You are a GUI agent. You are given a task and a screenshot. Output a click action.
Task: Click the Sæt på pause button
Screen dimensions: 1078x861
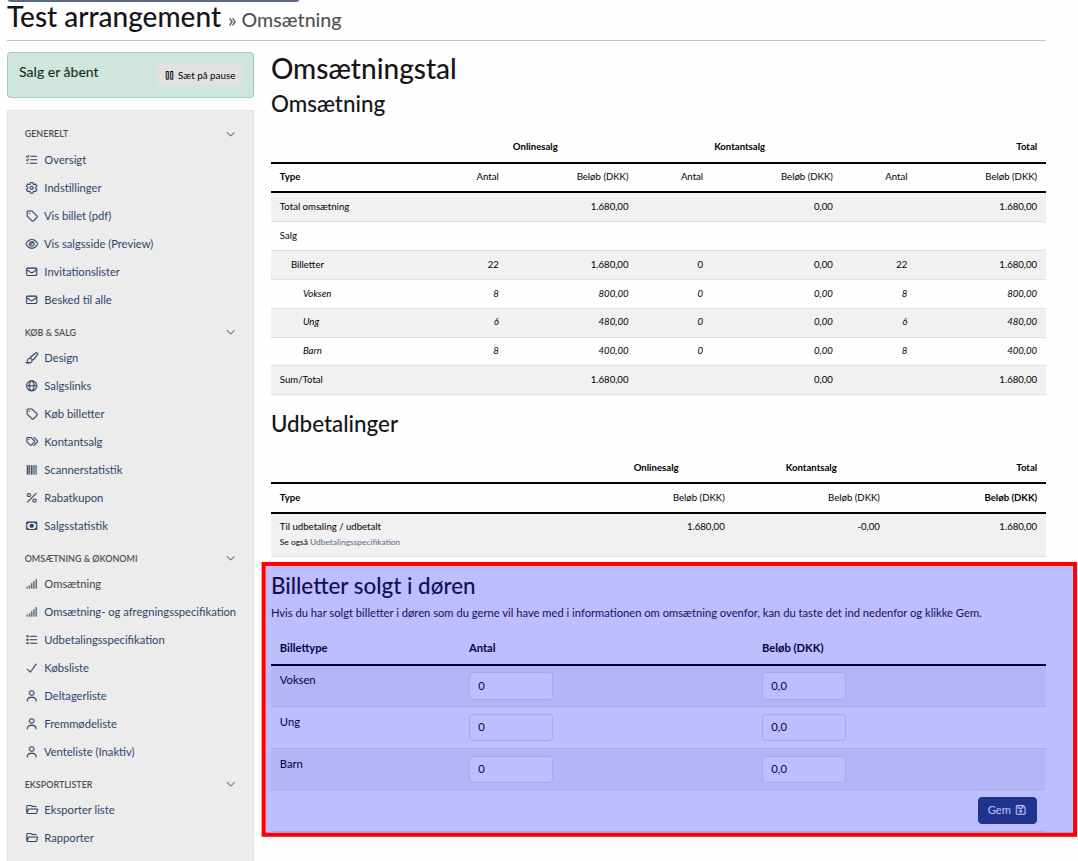click(x=200, y=76)
